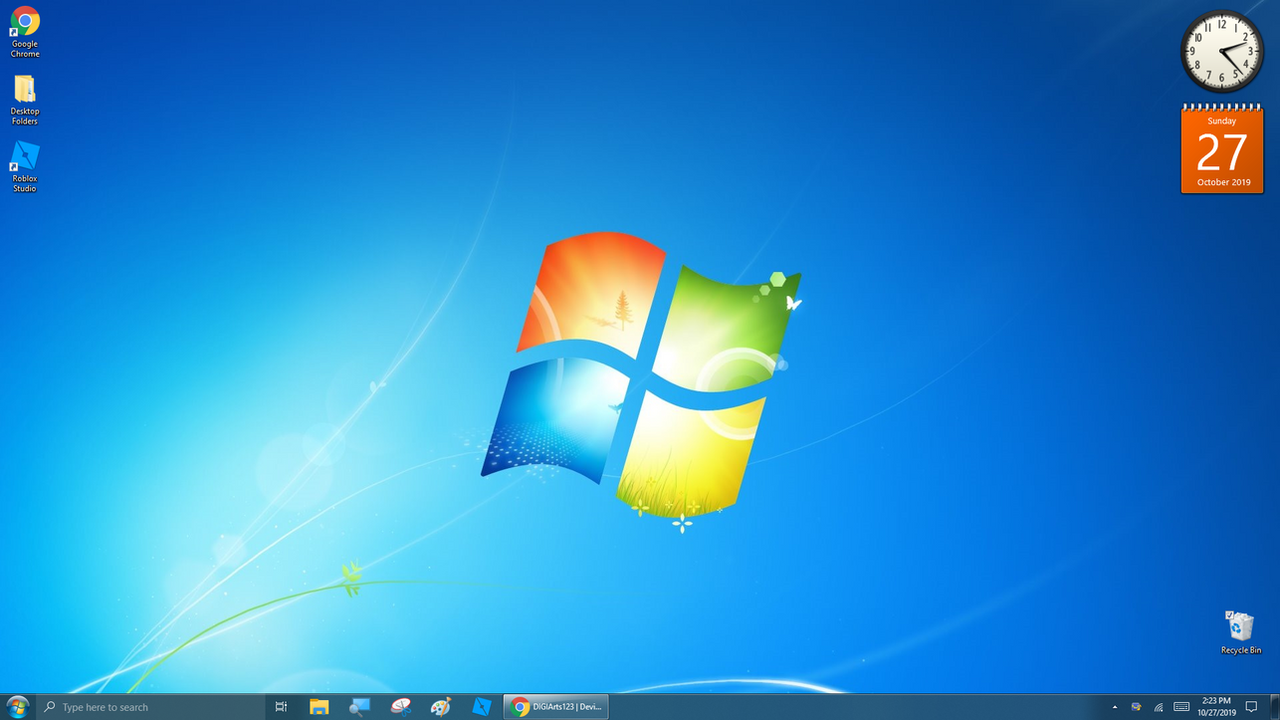Open the Recycle Bin on the desktop

click(1240, 632)
